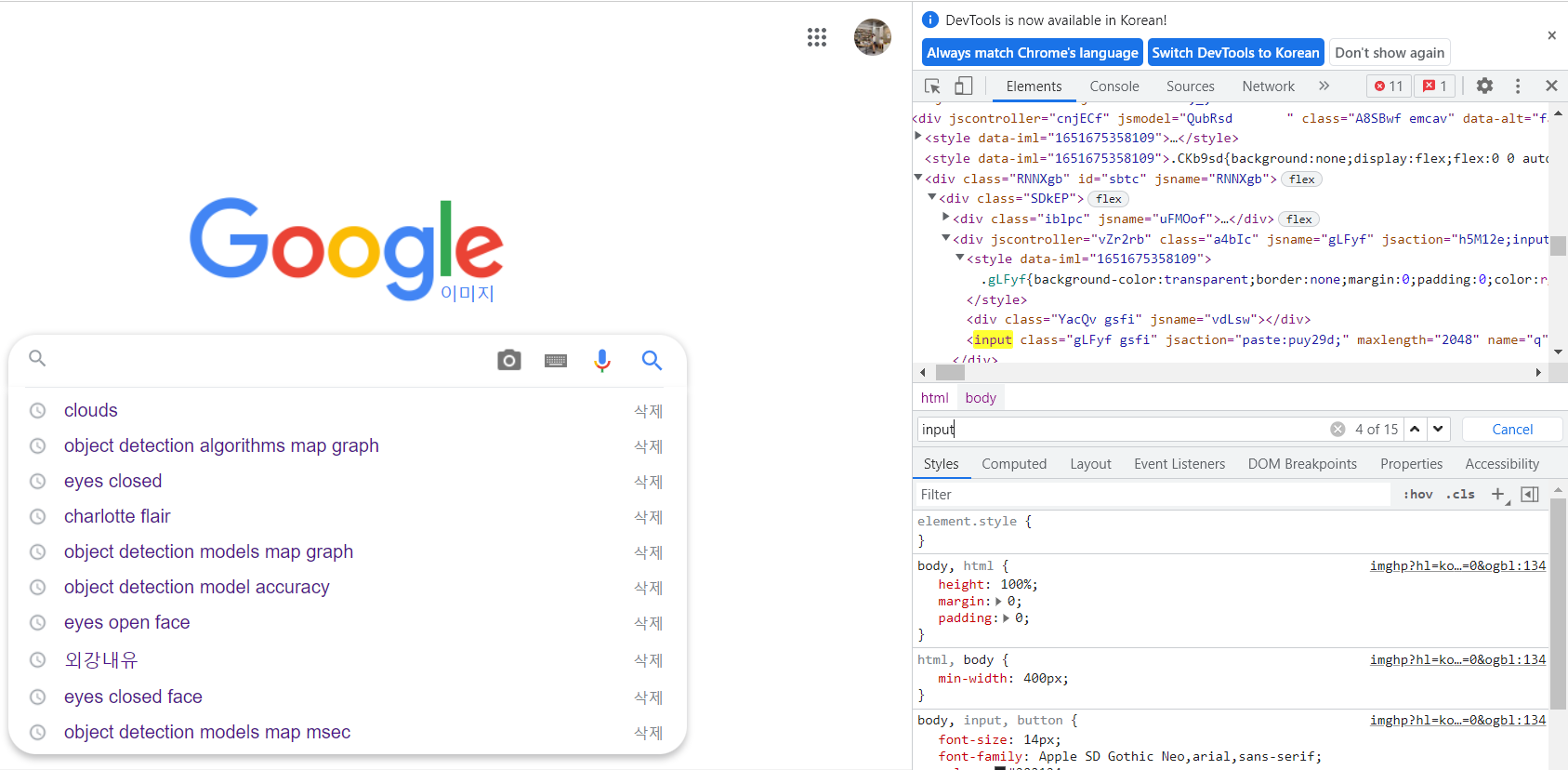Click history clock icon beside charlotte flair
The height and width of the screenshot is (770, 1568).
pyautogui.click(x=37, y=516)
